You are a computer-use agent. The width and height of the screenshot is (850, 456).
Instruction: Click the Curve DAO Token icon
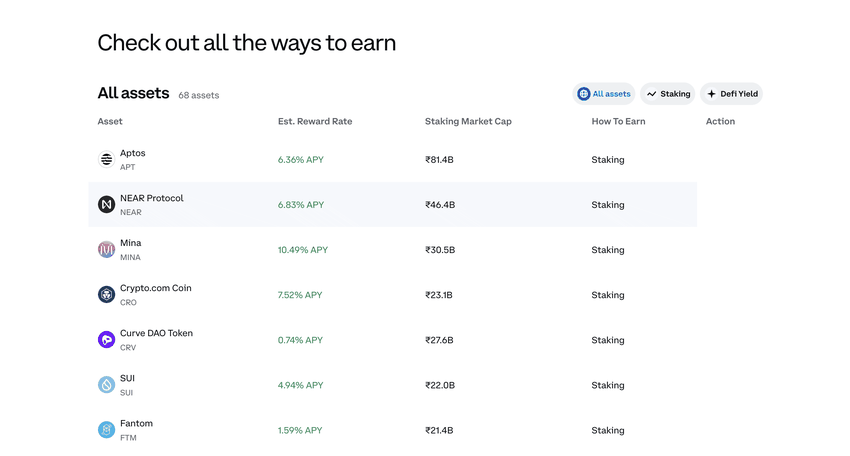(x=106, y=340)
